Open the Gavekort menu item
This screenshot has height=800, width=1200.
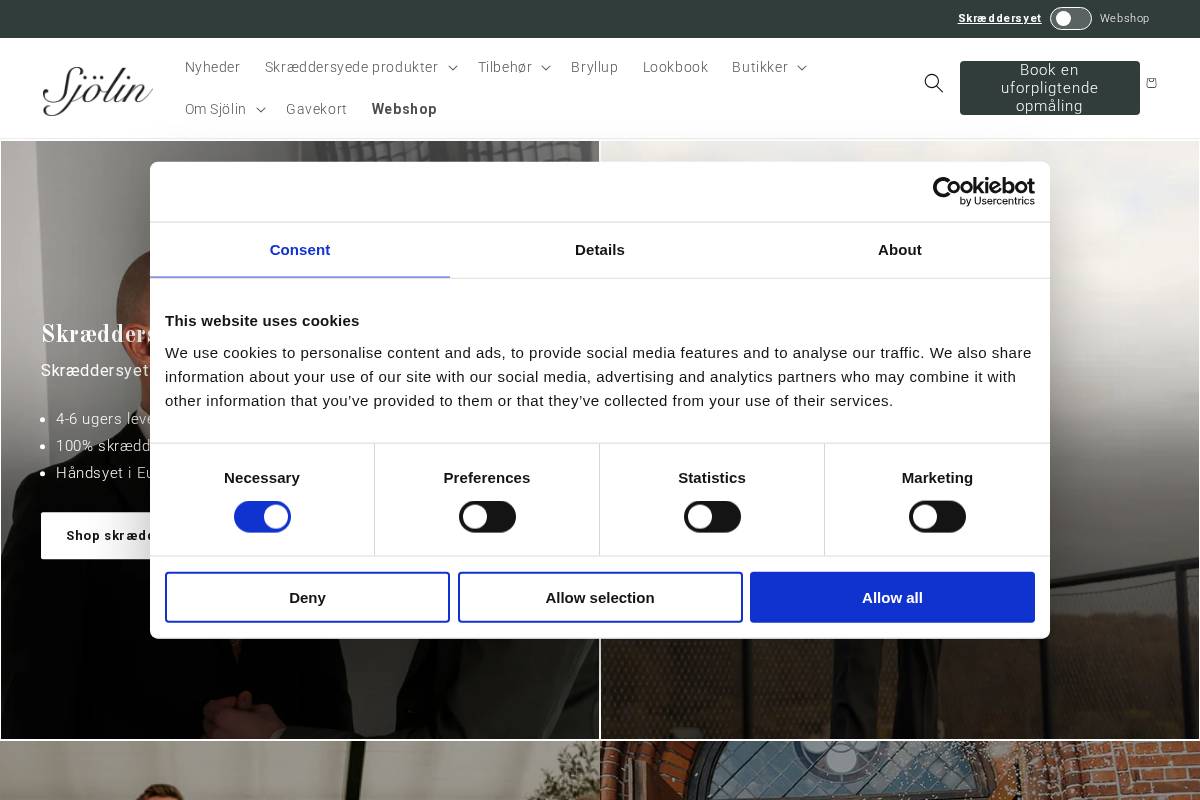point(316,109)
